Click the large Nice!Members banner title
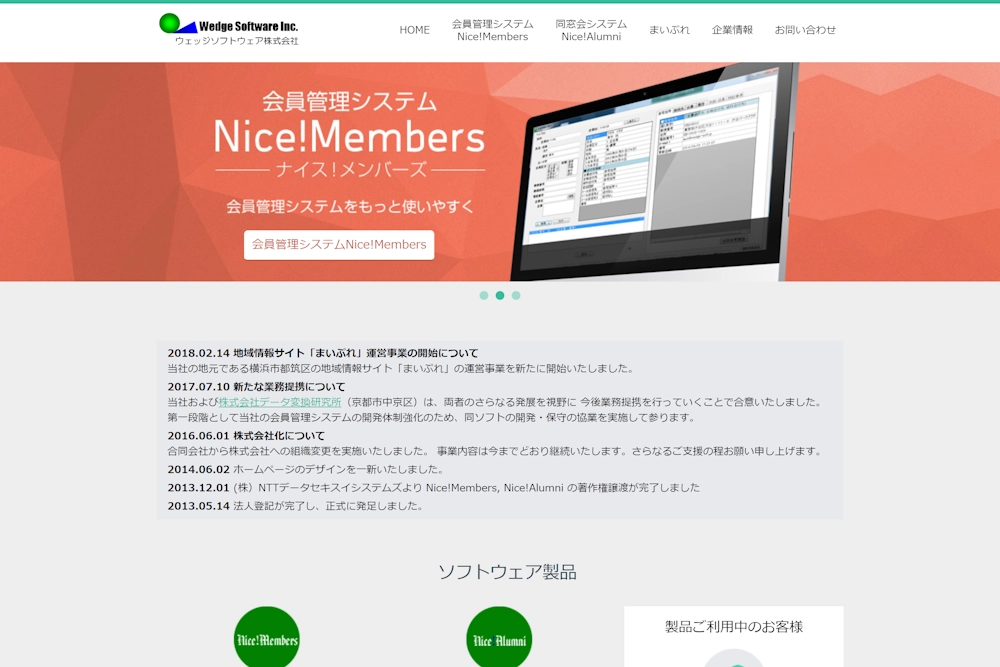This screenshot has height=667, width=1000. (350, 136)
